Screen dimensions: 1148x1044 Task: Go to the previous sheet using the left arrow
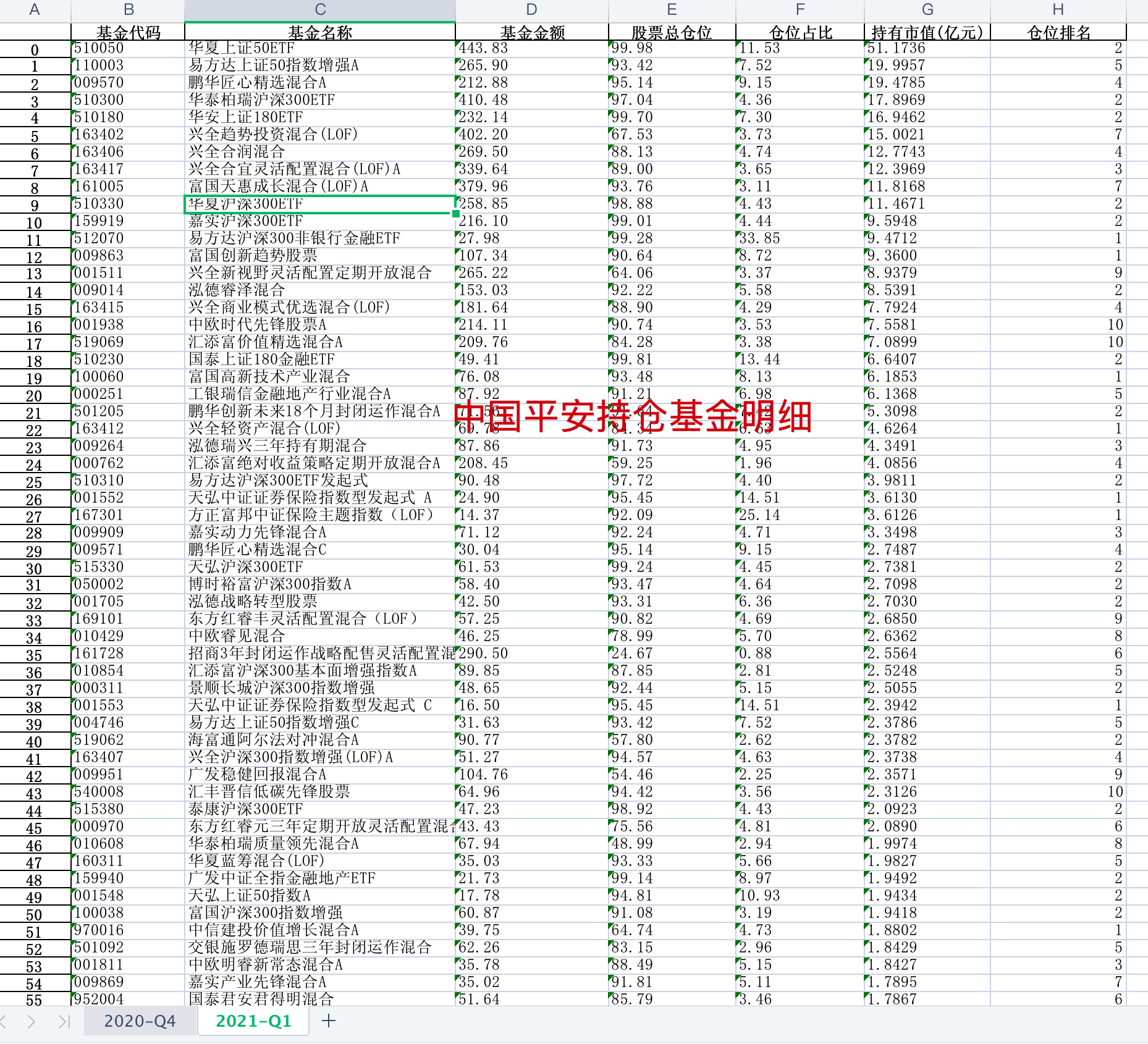pyautogui.click(x=4, y=1021)
